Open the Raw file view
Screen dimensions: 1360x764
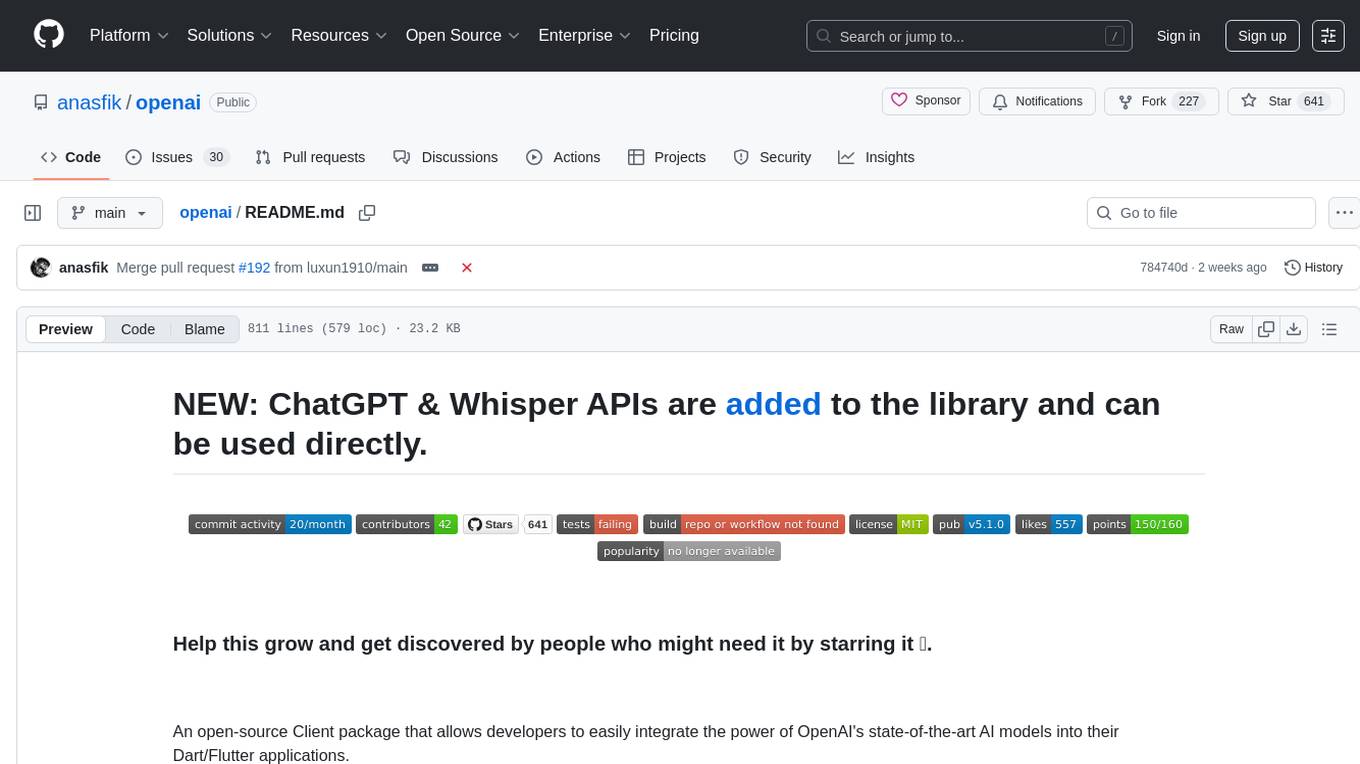tap(1231, 329)
